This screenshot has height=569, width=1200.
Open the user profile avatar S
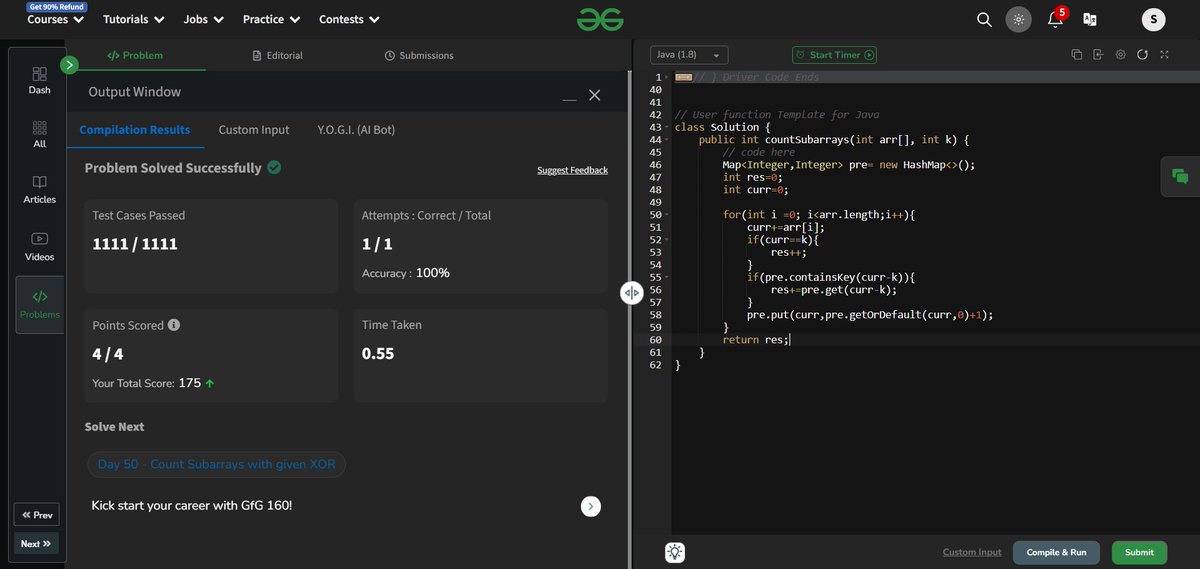(x=1154, y=19)
